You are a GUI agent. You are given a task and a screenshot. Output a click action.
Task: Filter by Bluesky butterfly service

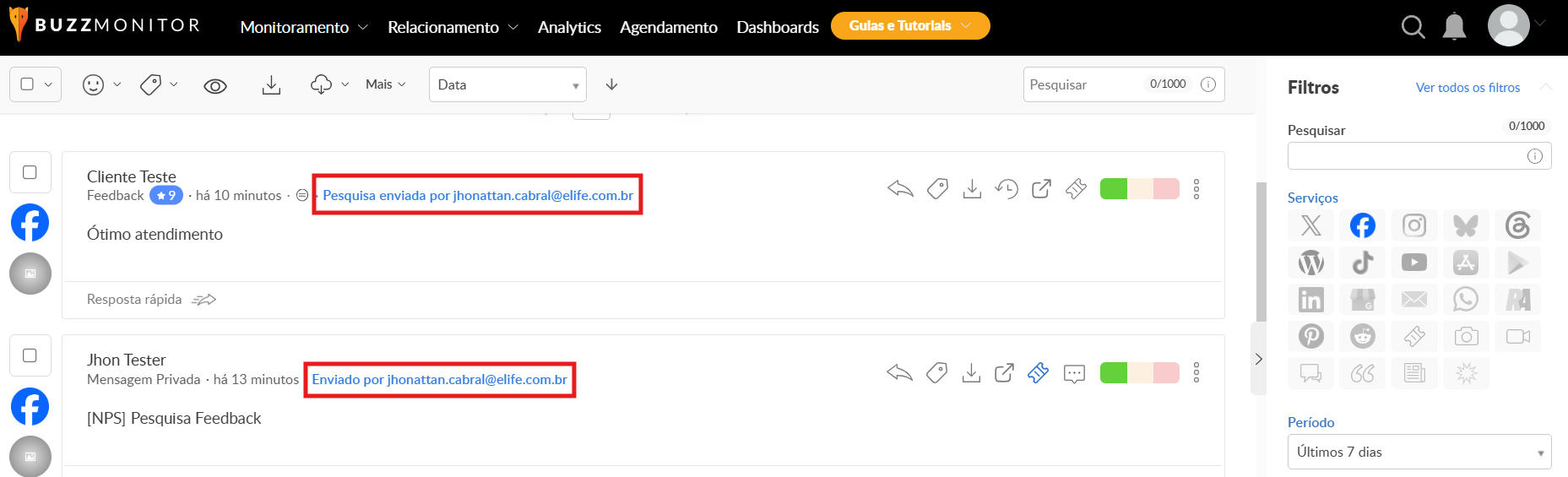[1466, 225]
